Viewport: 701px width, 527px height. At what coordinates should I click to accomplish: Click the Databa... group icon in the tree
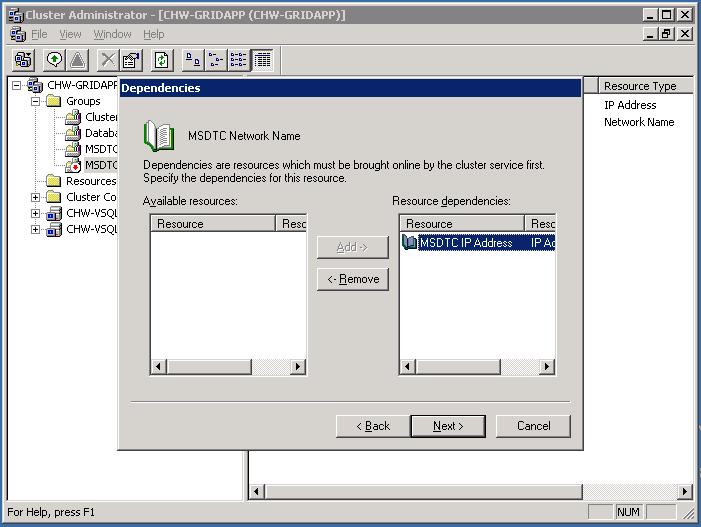click(x=73, y=133)
